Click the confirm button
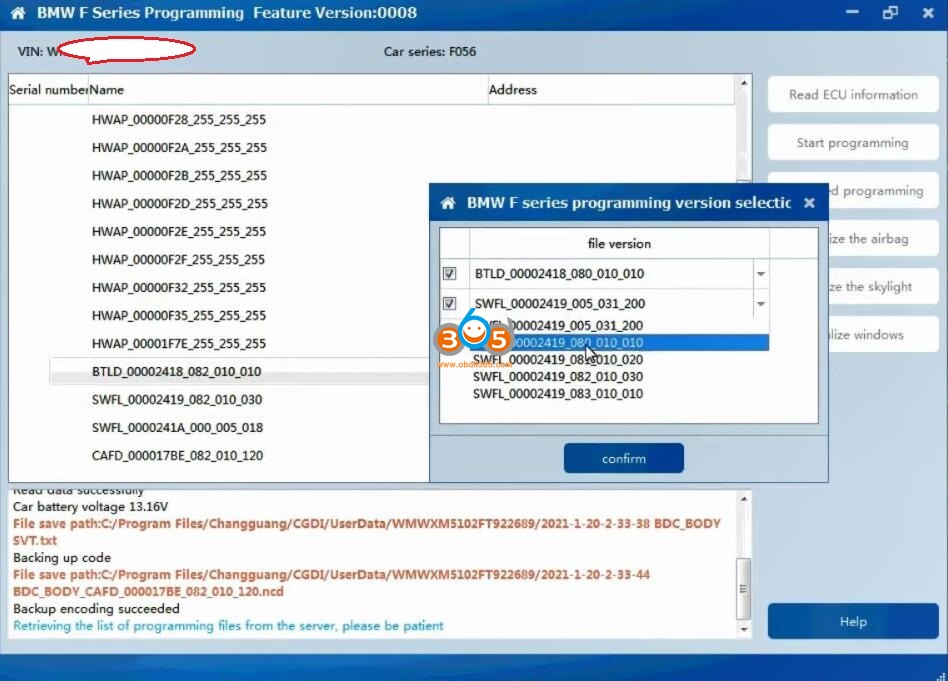Image resolution: width=948 pixels, height=681 pixels. point(624,458)
